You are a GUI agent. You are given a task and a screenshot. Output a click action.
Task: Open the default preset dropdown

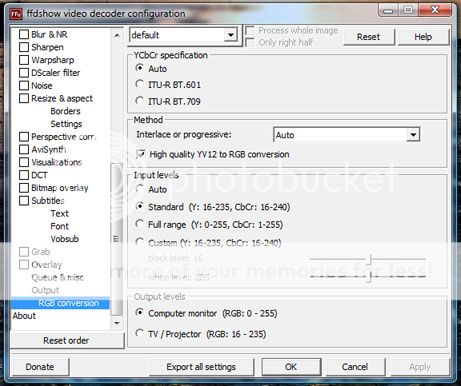[230, 35]
